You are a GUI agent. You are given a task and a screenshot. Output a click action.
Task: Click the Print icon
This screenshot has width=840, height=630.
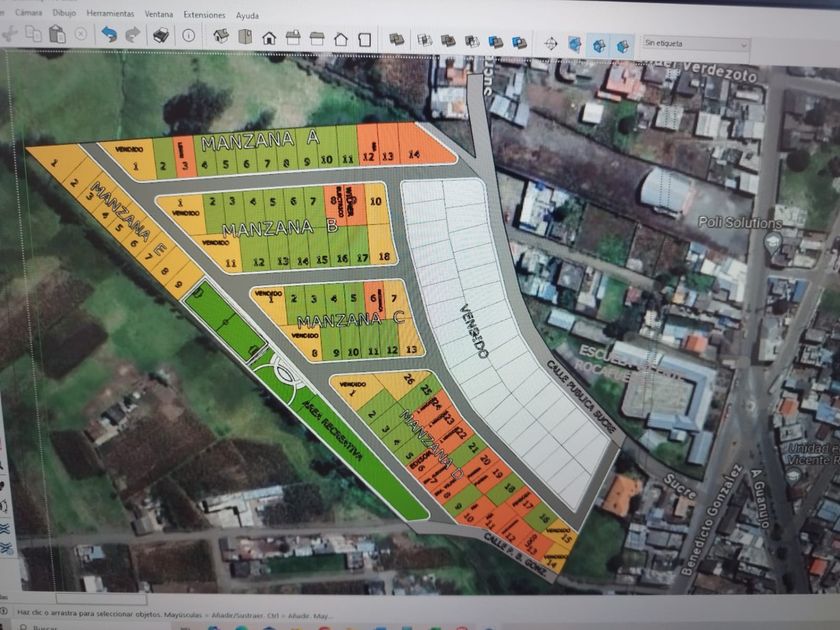pos(161,35)
